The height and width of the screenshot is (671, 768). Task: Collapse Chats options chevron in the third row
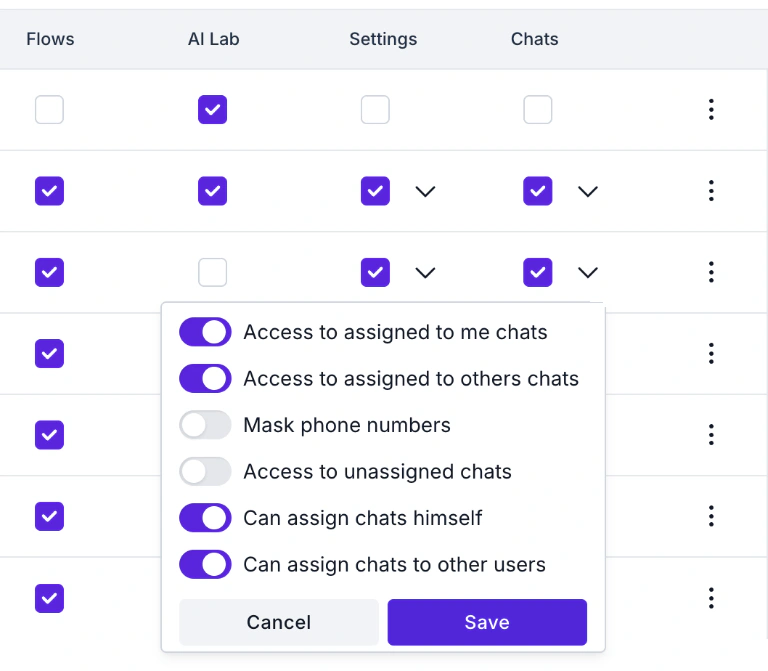tap(588, 272)
